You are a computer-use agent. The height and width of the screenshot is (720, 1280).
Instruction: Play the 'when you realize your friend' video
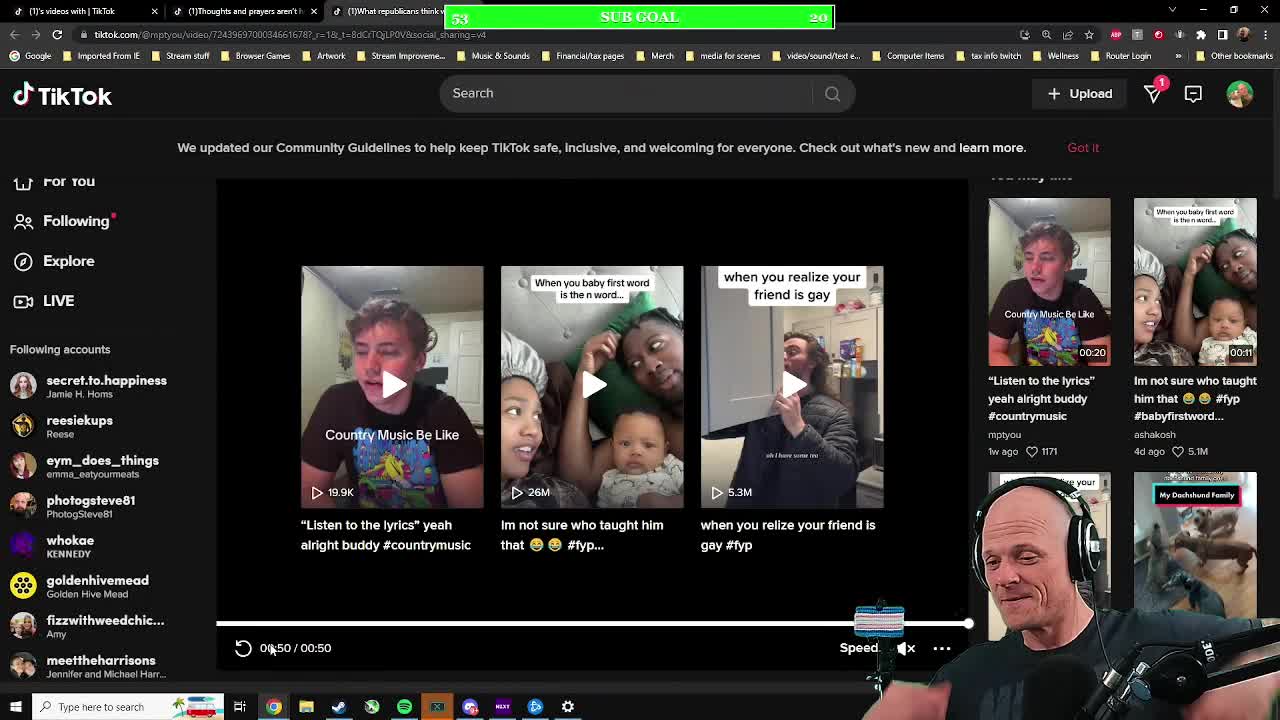792,386
